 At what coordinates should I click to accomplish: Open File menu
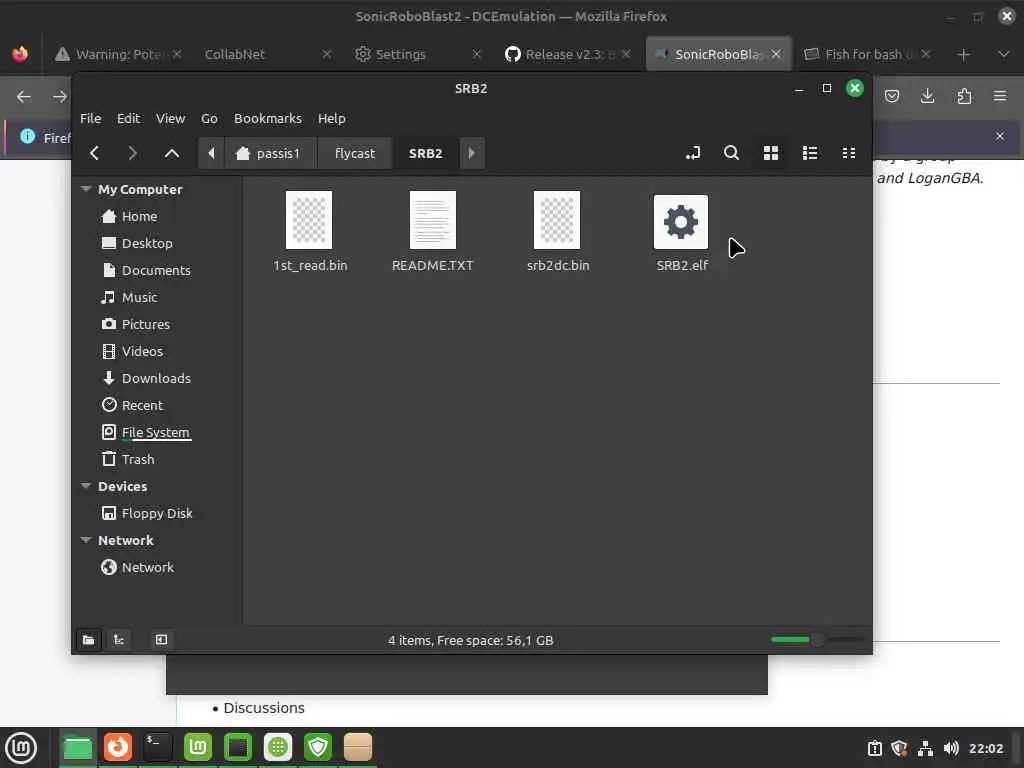pos(90,118)
